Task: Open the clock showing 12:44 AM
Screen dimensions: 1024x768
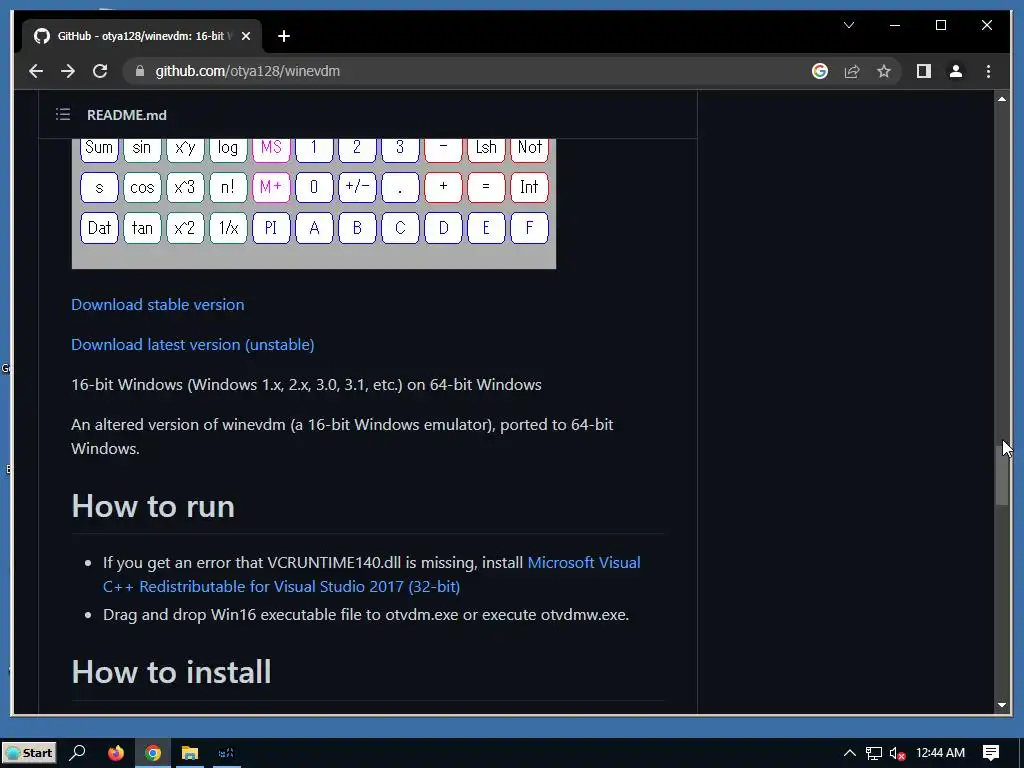Action: [940, 753]
